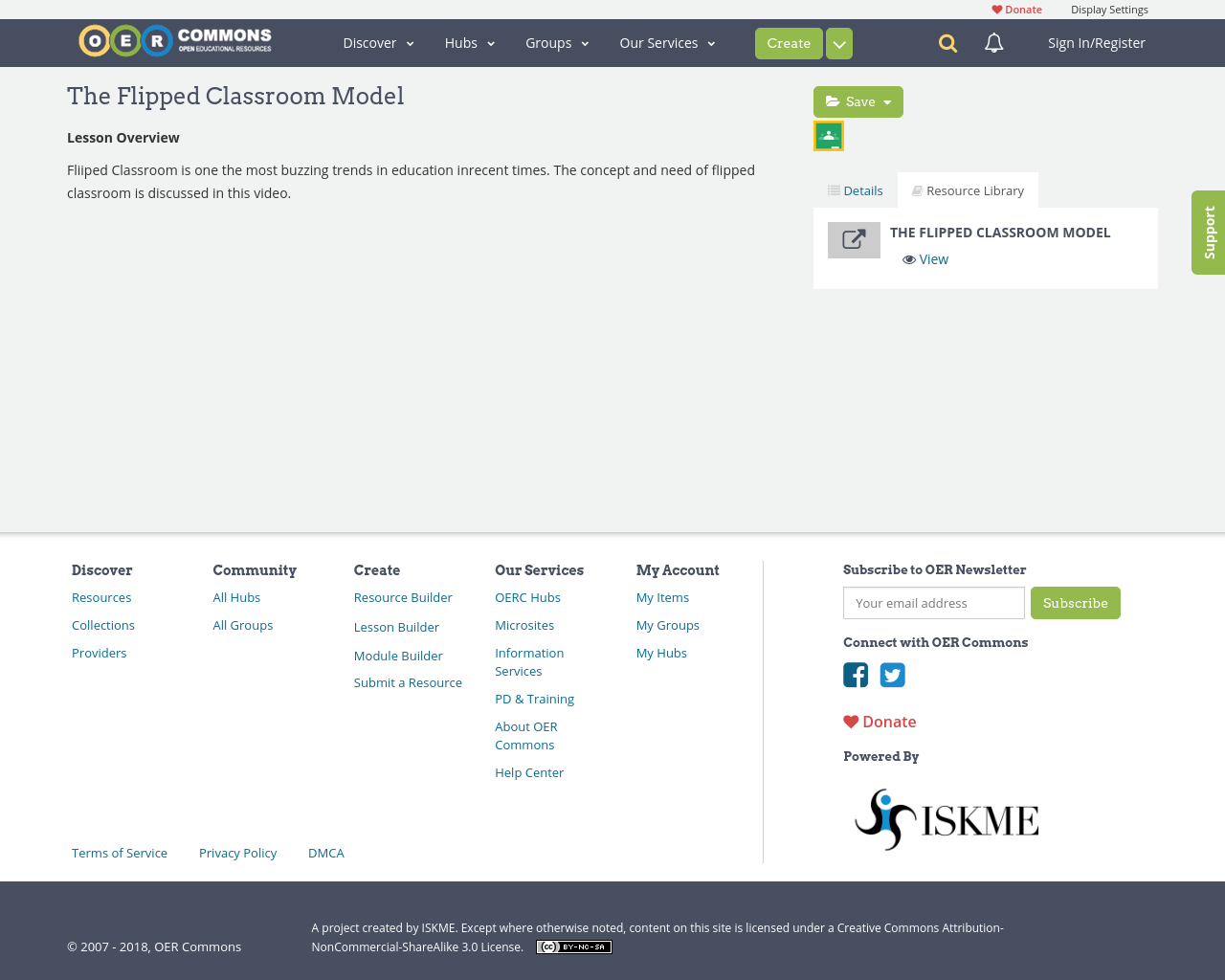Viewport: 1225px width, 980px height.
Task: Click the Twitter icon under Connect
Action: coord(892,675)
